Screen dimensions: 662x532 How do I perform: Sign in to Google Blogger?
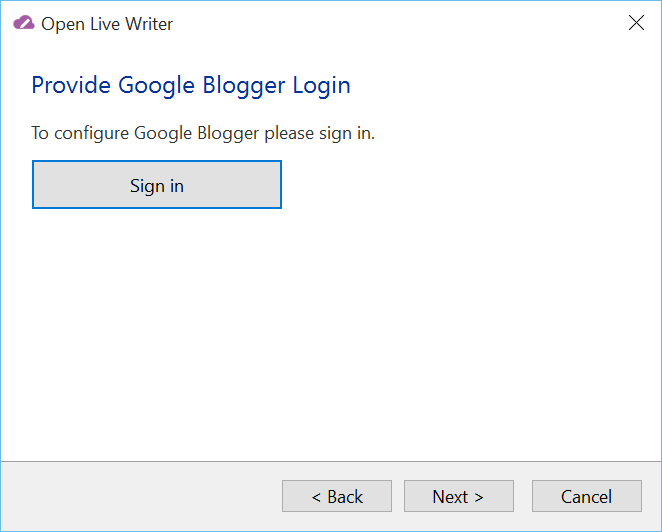tap(157, 185)
